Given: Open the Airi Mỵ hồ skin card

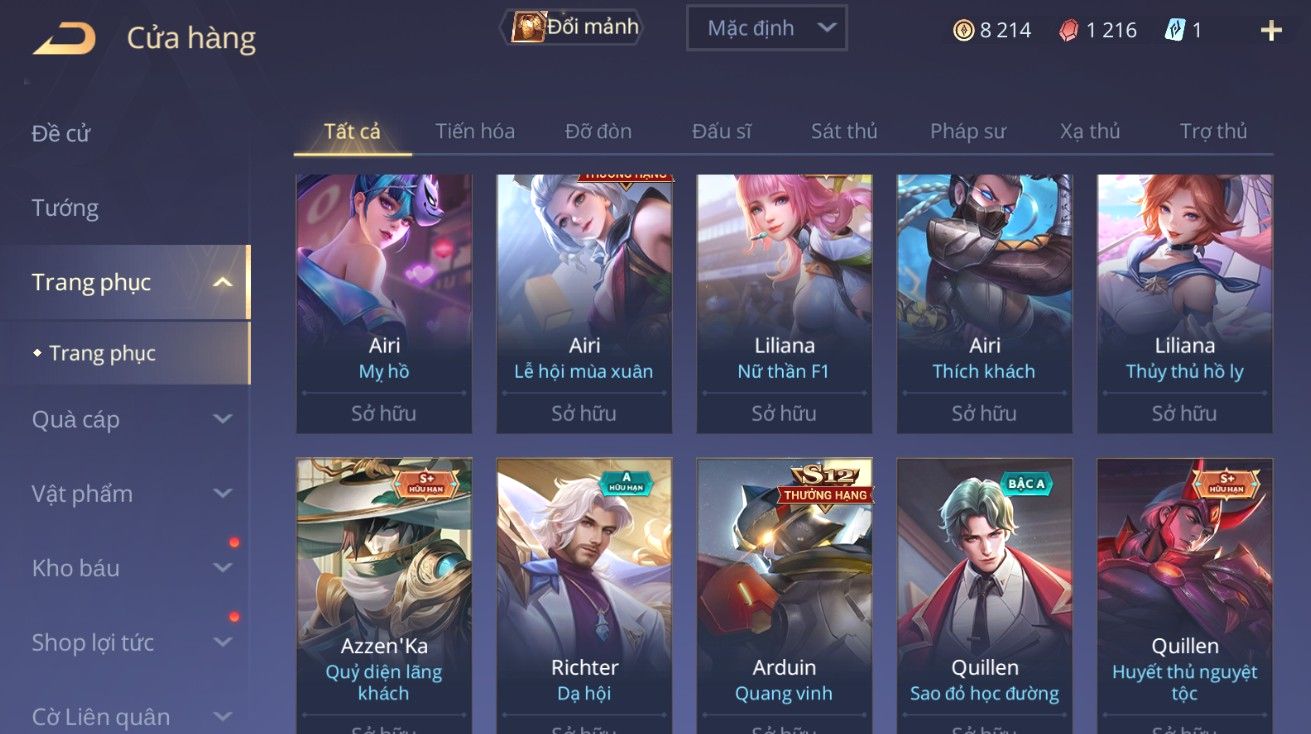Looking at the screenshot, I should pyautogui.click(x=384, y=304).
